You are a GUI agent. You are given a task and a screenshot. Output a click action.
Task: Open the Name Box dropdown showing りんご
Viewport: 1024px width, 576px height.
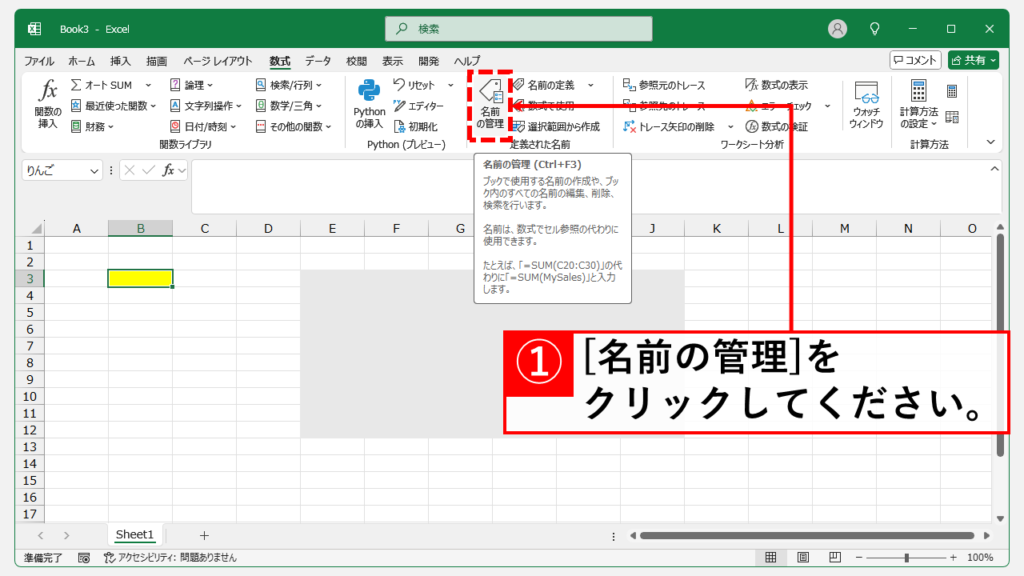[95, 171]
